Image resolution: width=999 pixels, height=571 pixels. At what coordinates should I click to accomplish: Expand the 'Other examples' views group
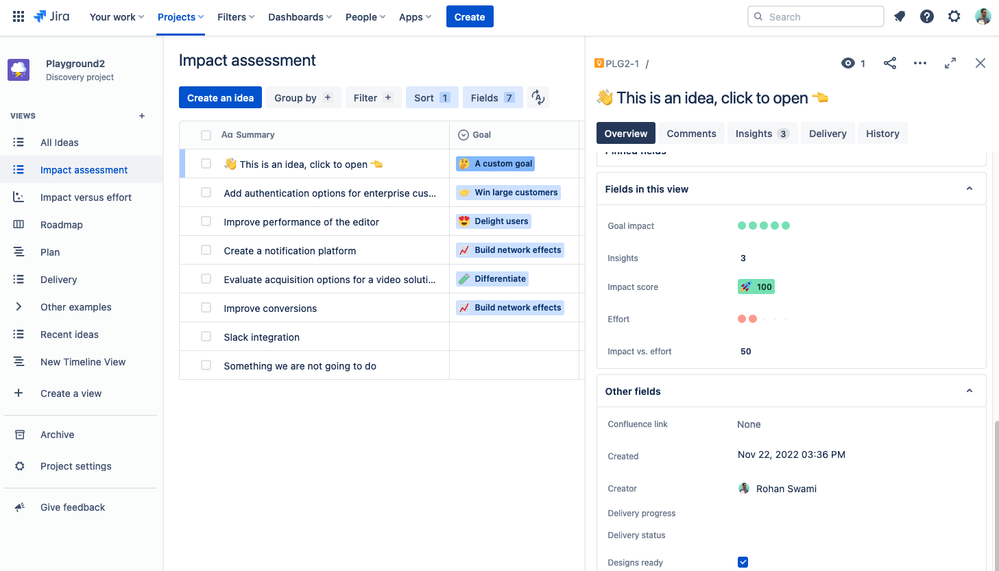coord(18,307)
